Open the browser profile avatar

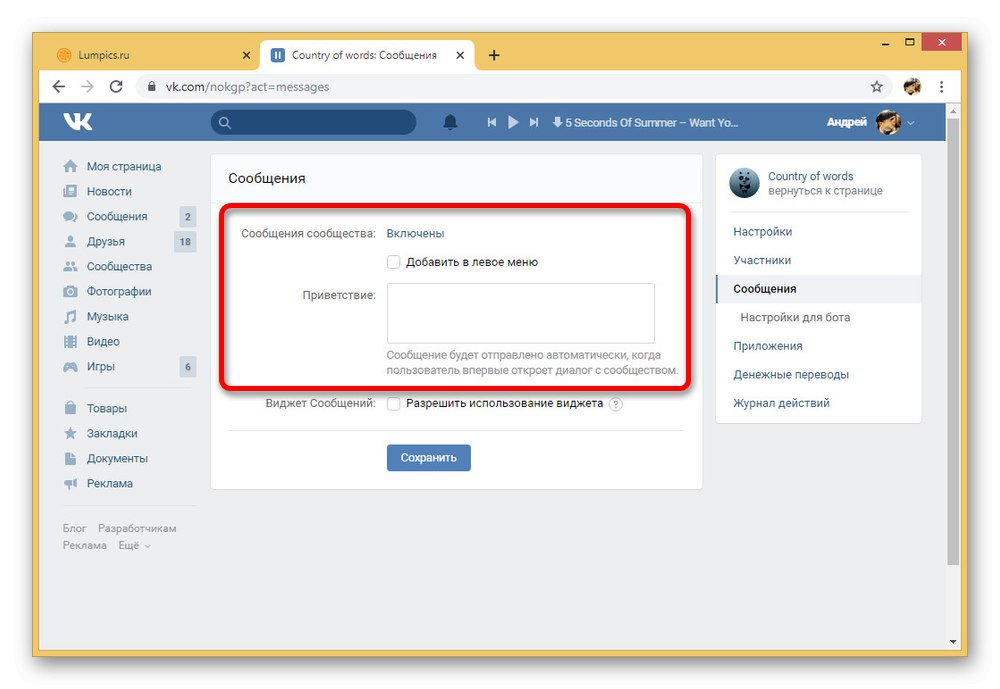[912, 87]
